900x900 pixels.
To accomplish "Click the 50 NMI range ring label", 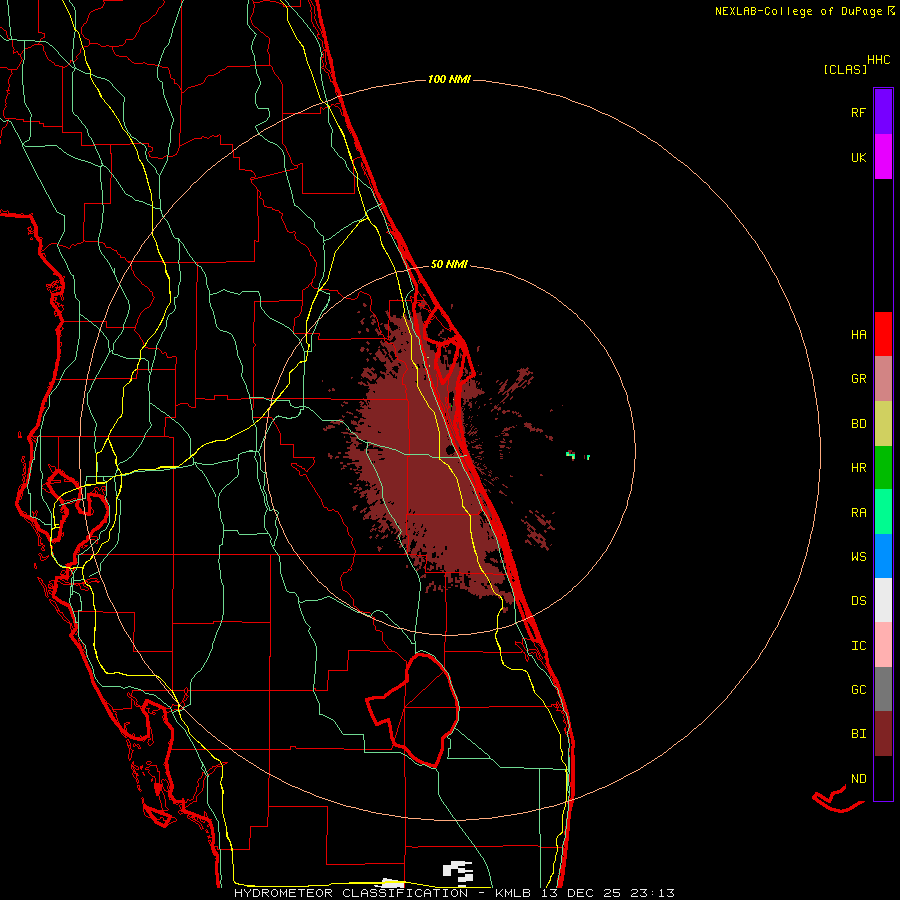I will [449, 264].
